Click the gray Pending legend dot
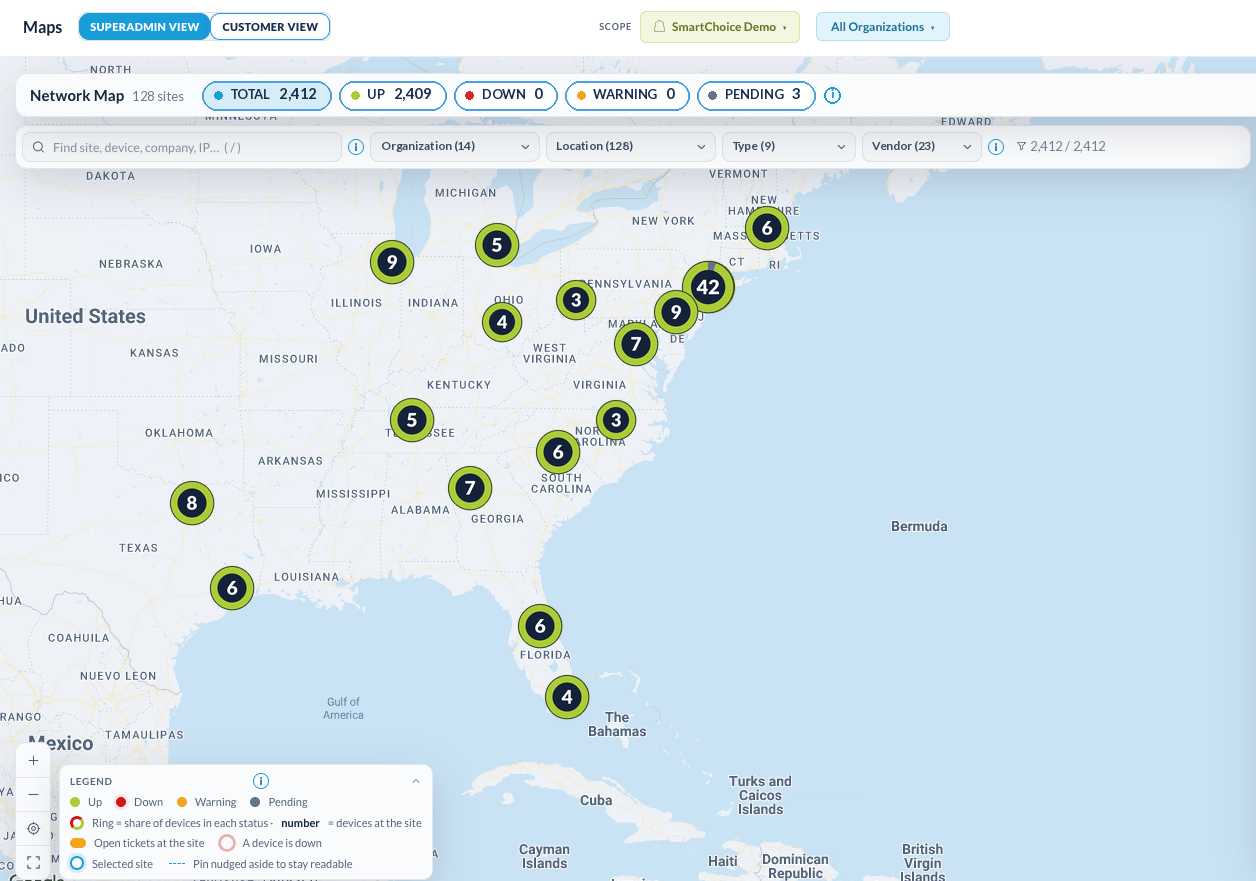 (x=255, y=802)
